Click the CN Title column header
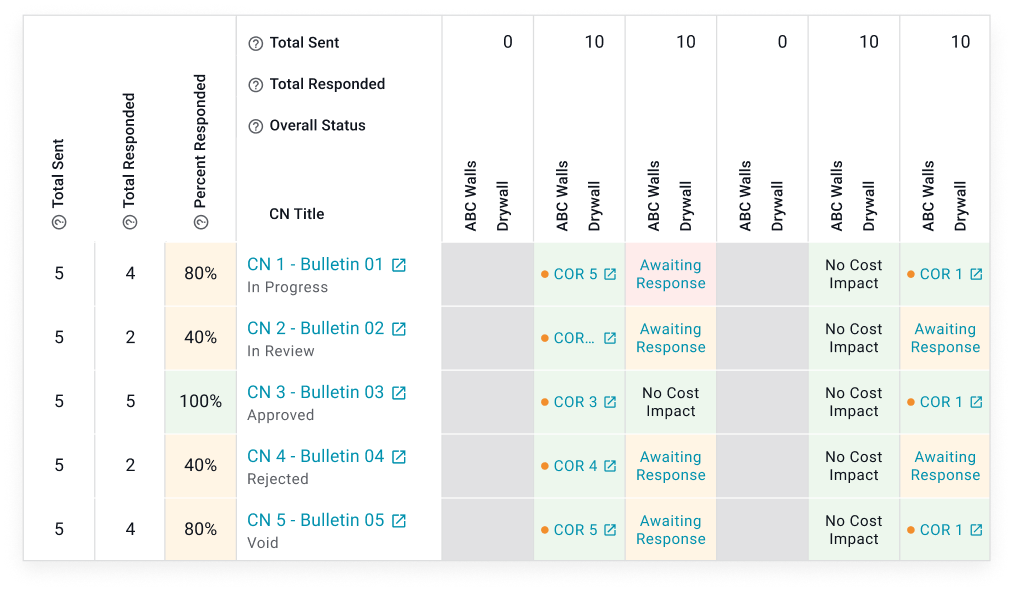 [x=297, y=214]
